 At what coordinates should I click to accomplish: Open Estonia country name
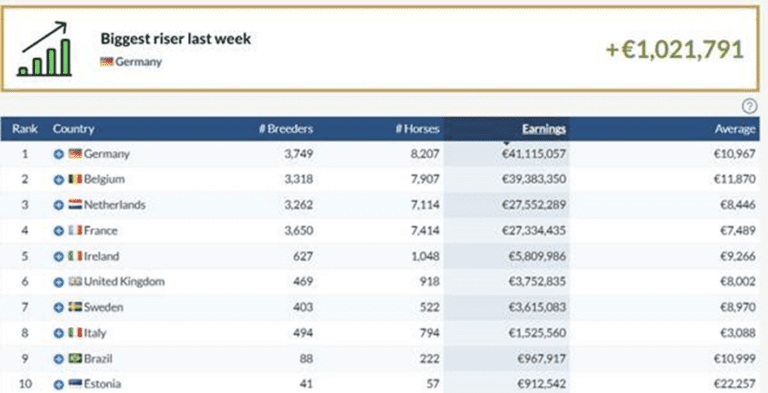pyautogui.click(x=102, y=385)
